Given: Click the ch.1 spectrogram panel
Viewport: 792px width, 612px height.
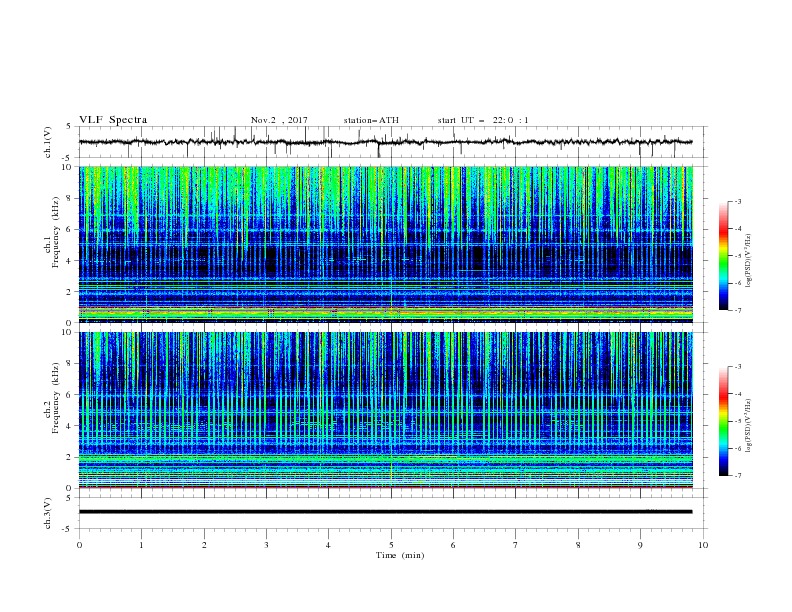Looking at the screenshot, I should 386,244.
